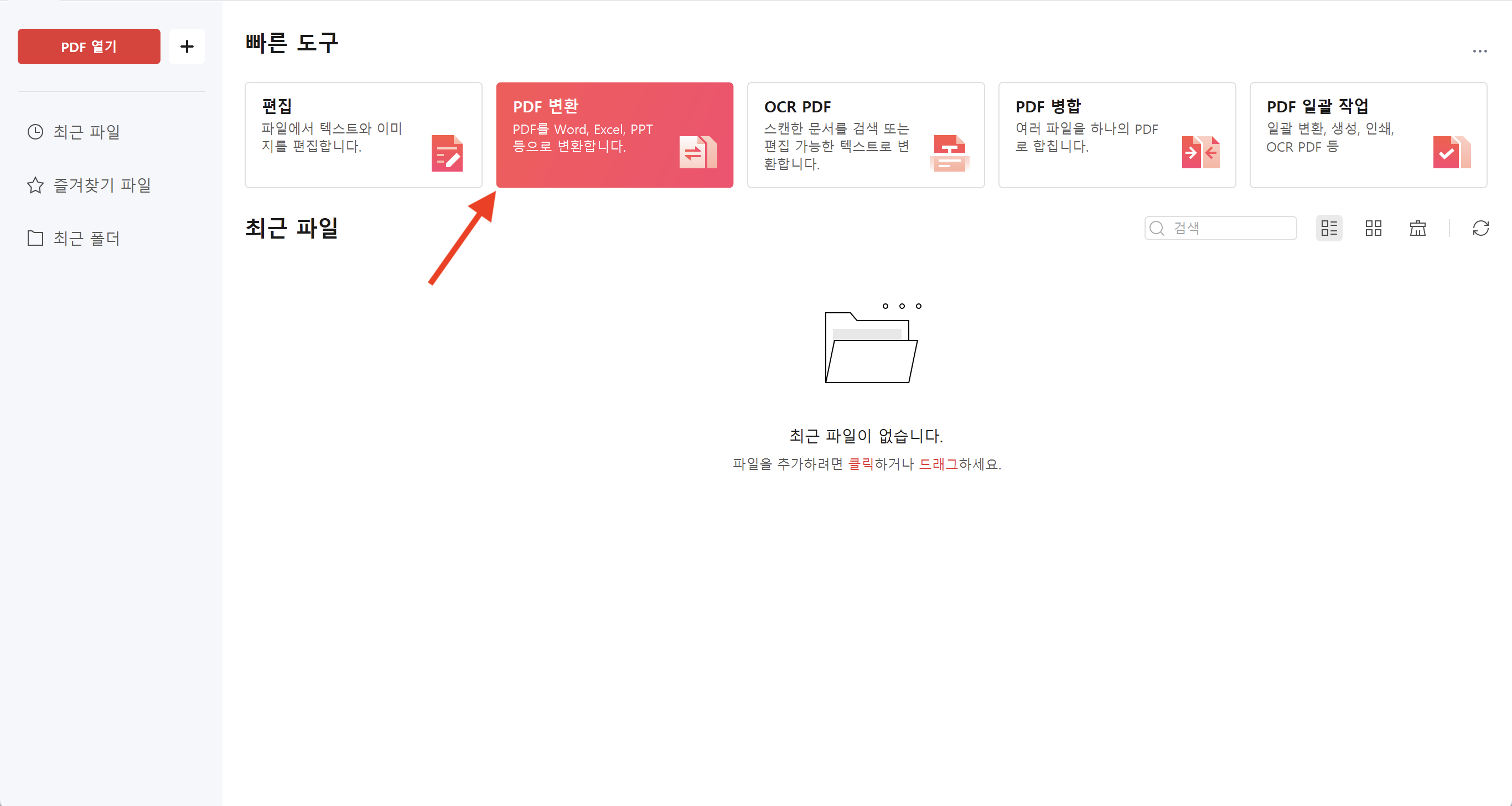
Task: Click the OCR scanner icon
Action: point(949,154)
